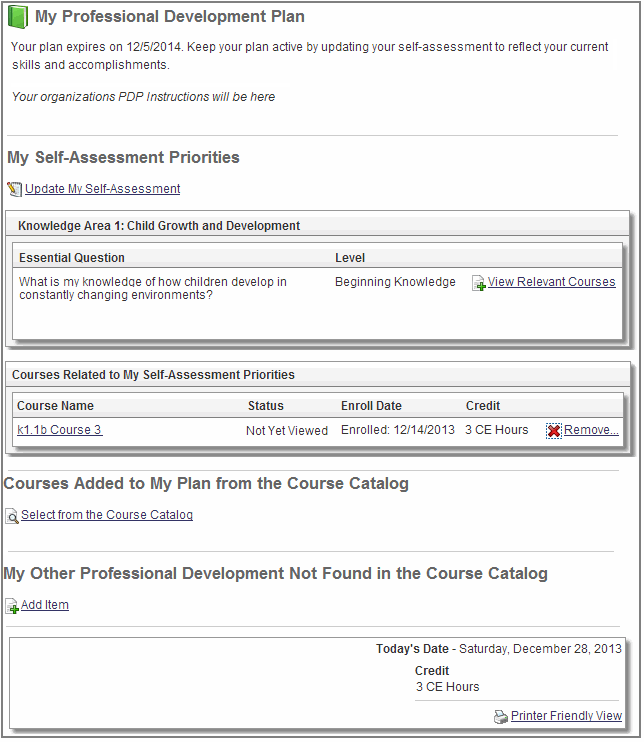
Task: Choose Select from the Course Catalog
Action: click(x=106, y=515)
